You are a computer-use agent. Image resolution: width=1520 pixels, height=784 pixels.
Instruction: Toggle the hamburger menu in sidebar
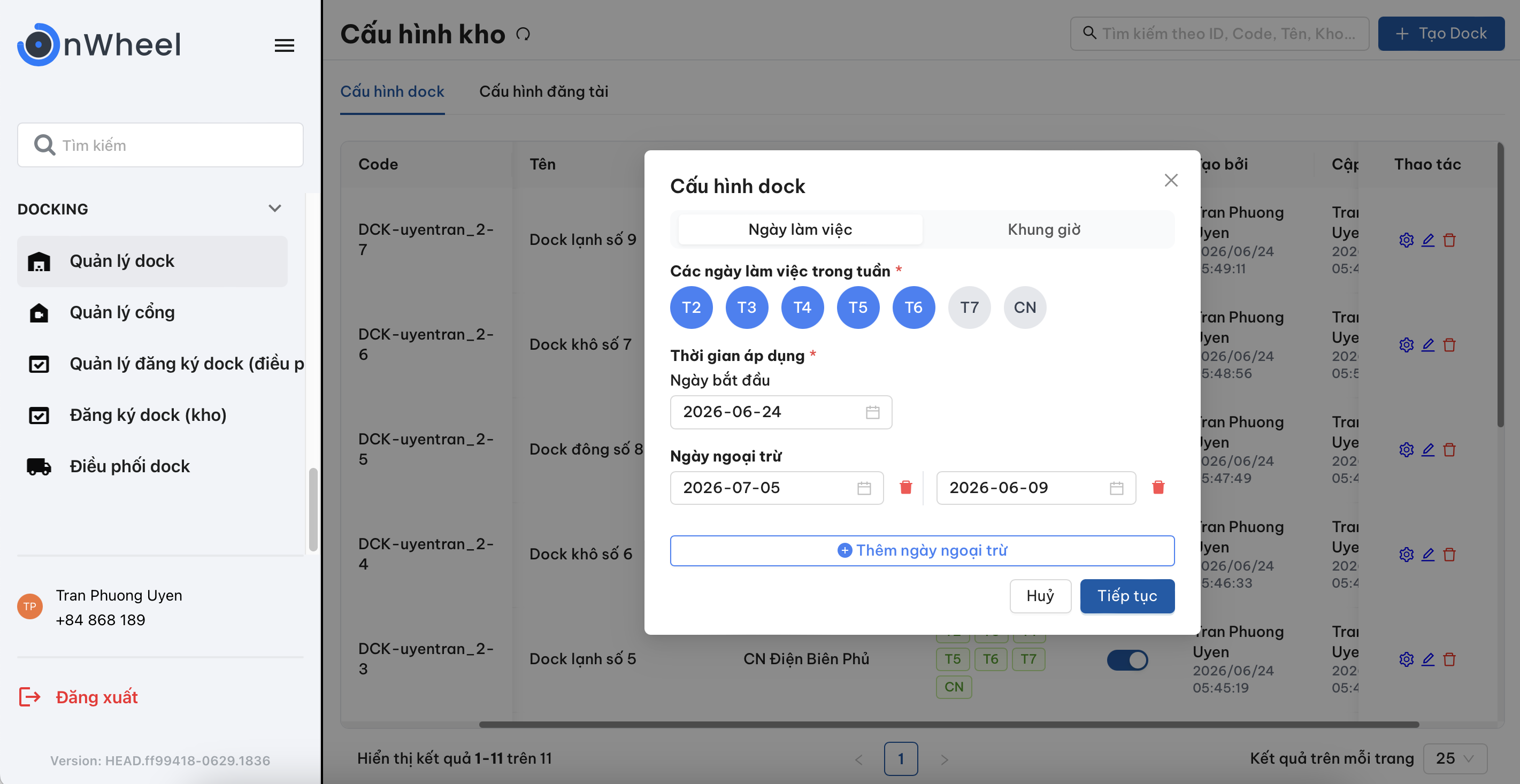click(285, 45)
